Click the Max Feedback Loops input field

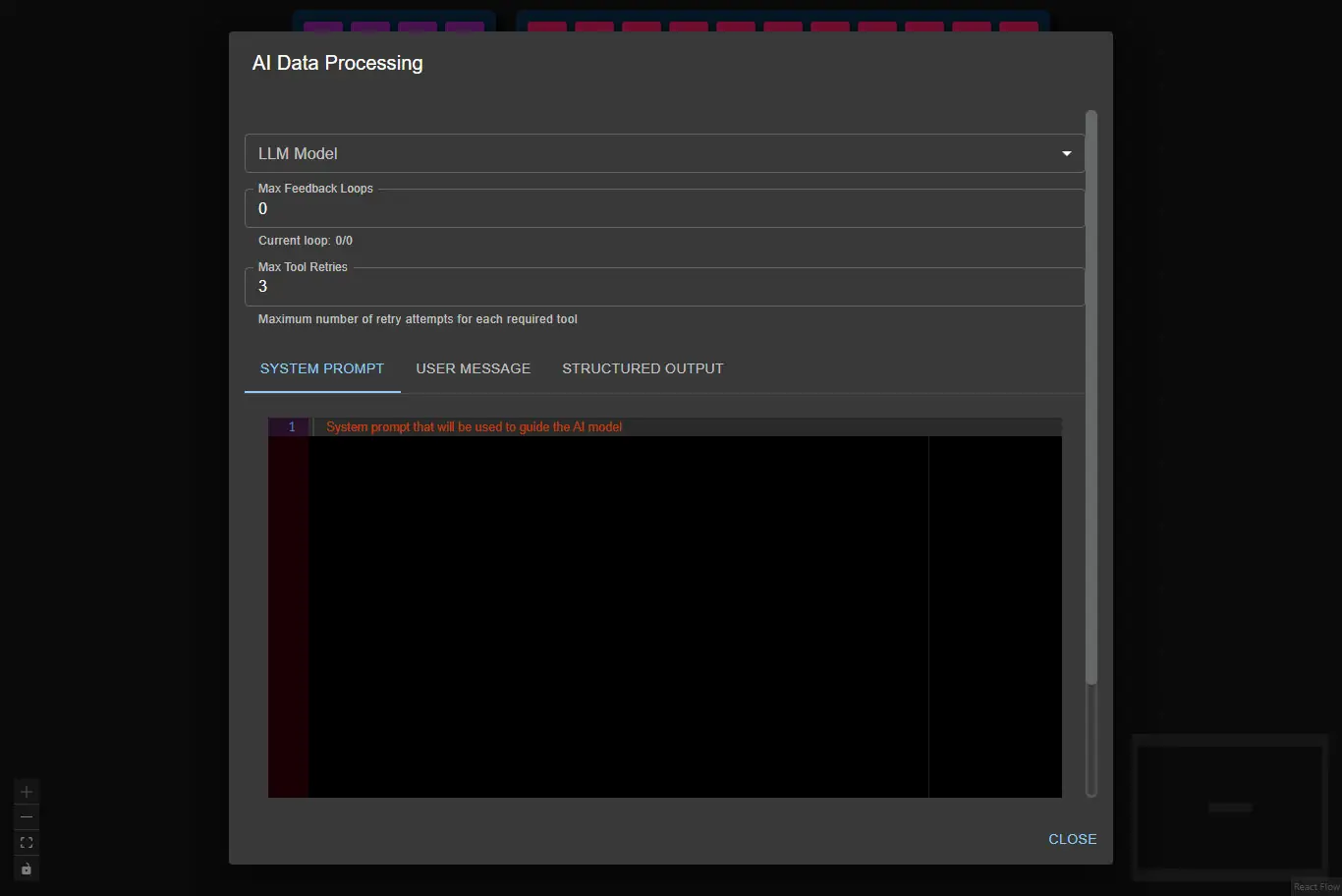tap(664, 208)
